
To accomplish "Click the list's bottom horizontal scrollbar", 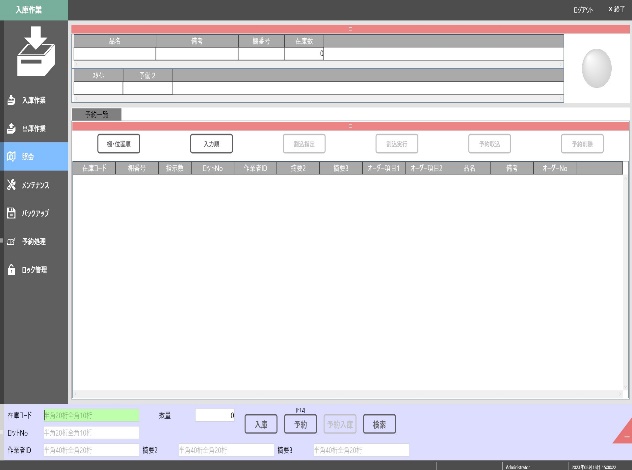I will click(348, 393).
